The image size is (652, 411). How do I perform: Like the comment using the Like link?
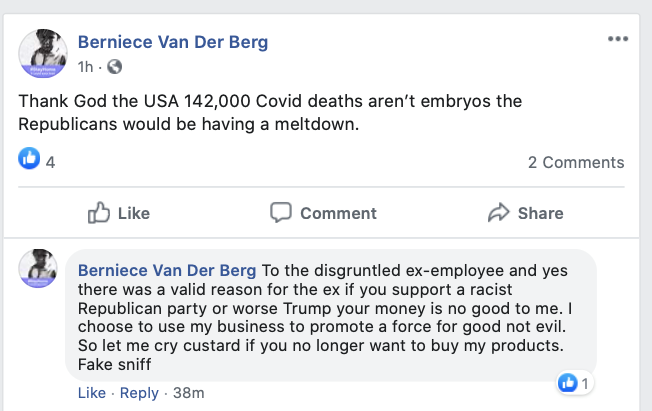point(92,393)
